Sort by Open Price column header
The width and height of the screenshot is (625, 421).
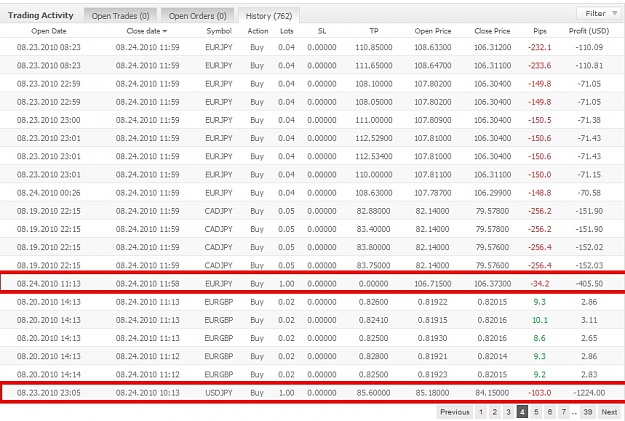click(432, 31)
